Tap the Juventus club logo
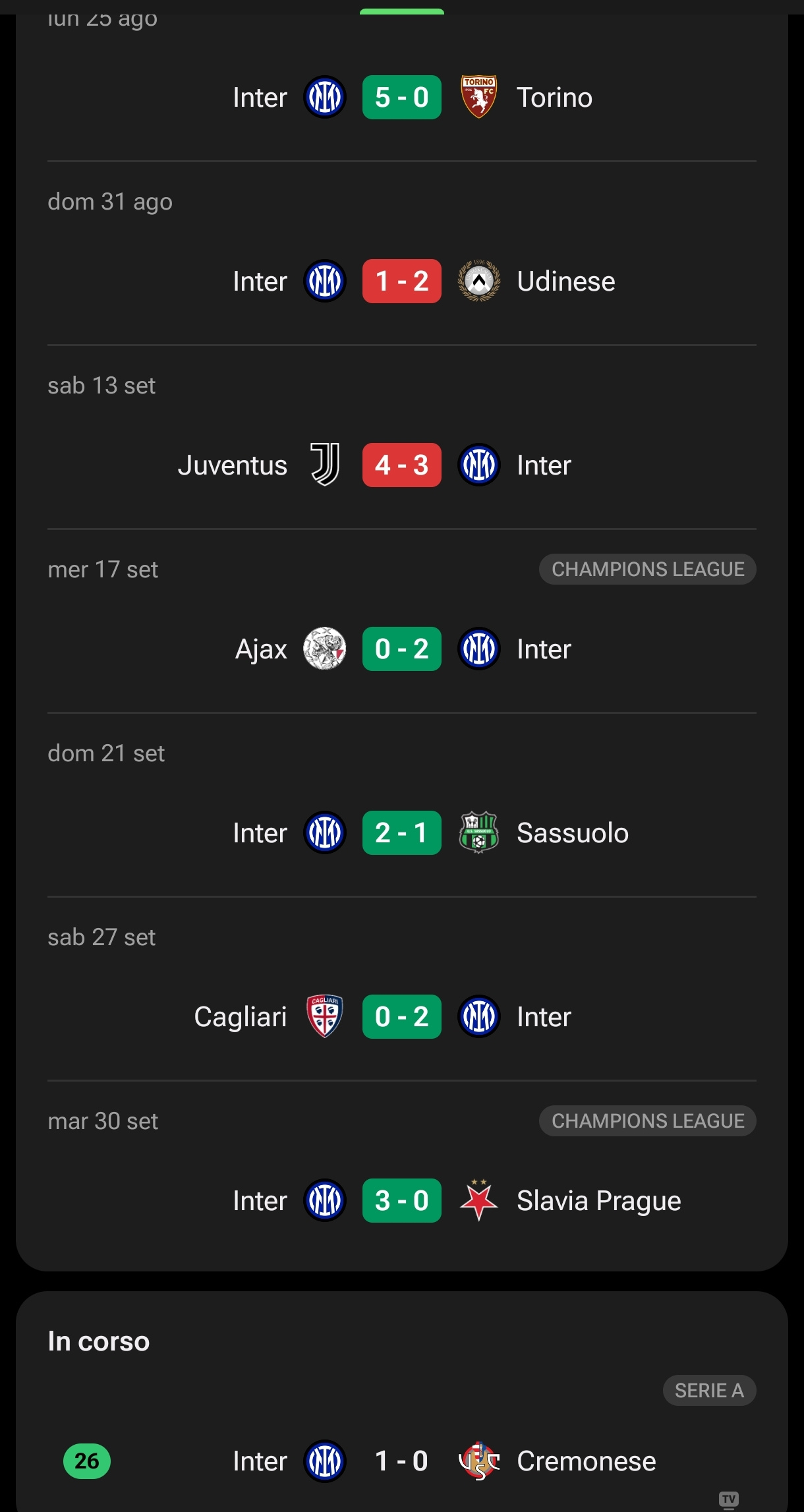This screenshot has width=804, height=1512. pyautogui.click(x=325, y=465)
